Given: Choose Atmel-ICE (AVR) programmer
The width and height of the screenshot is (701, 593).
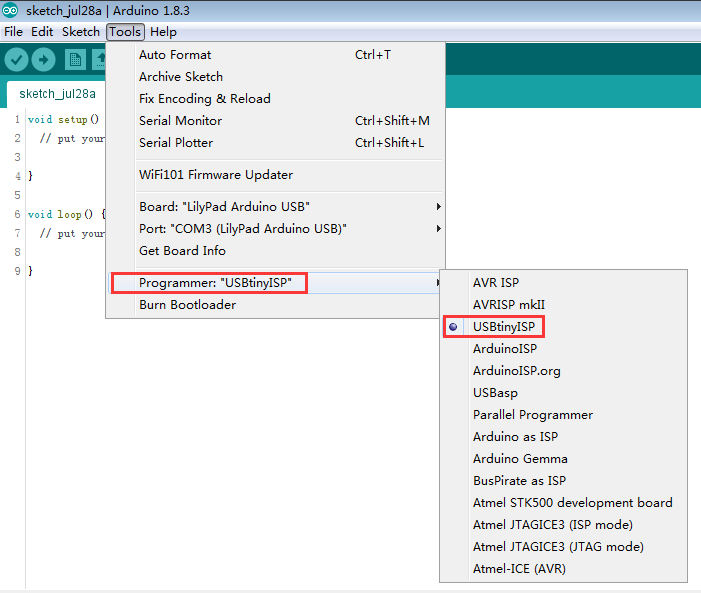Looking at the screenshot, I should click(520, 569).
